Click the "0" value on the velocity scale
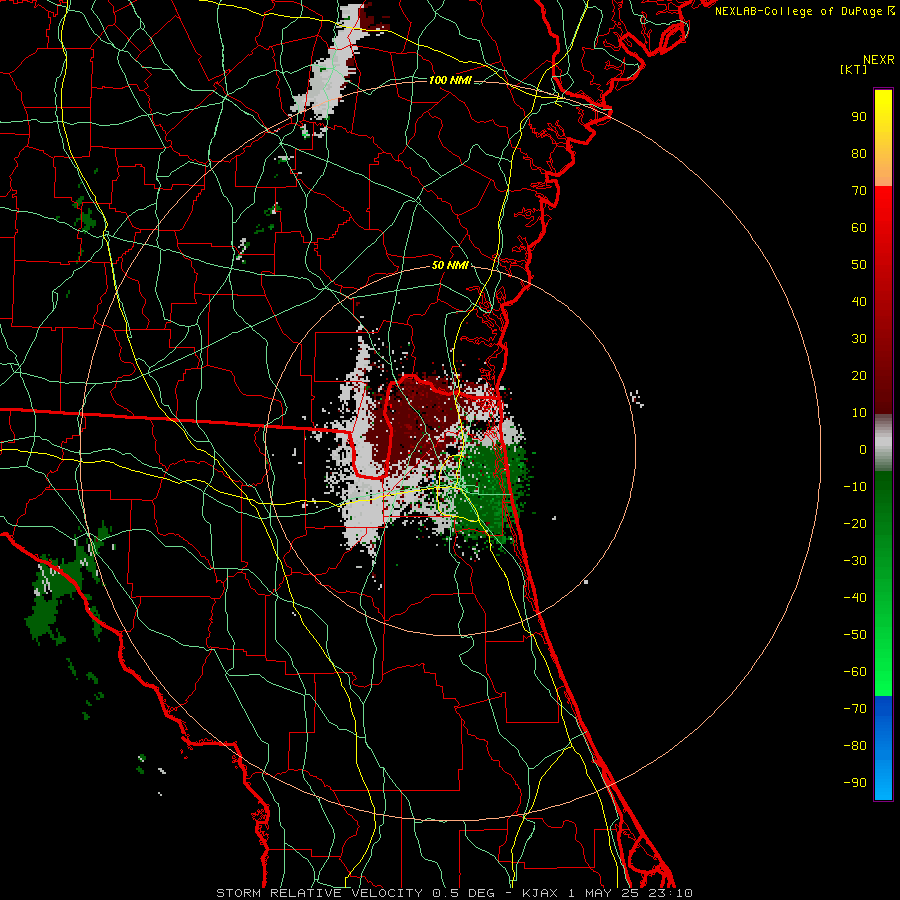The width and height of the screenshot is (900, 900). coord(863,449)
